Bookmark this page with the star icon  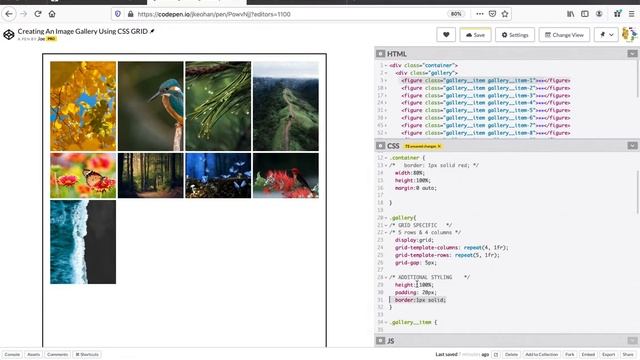tap(505, 14)
